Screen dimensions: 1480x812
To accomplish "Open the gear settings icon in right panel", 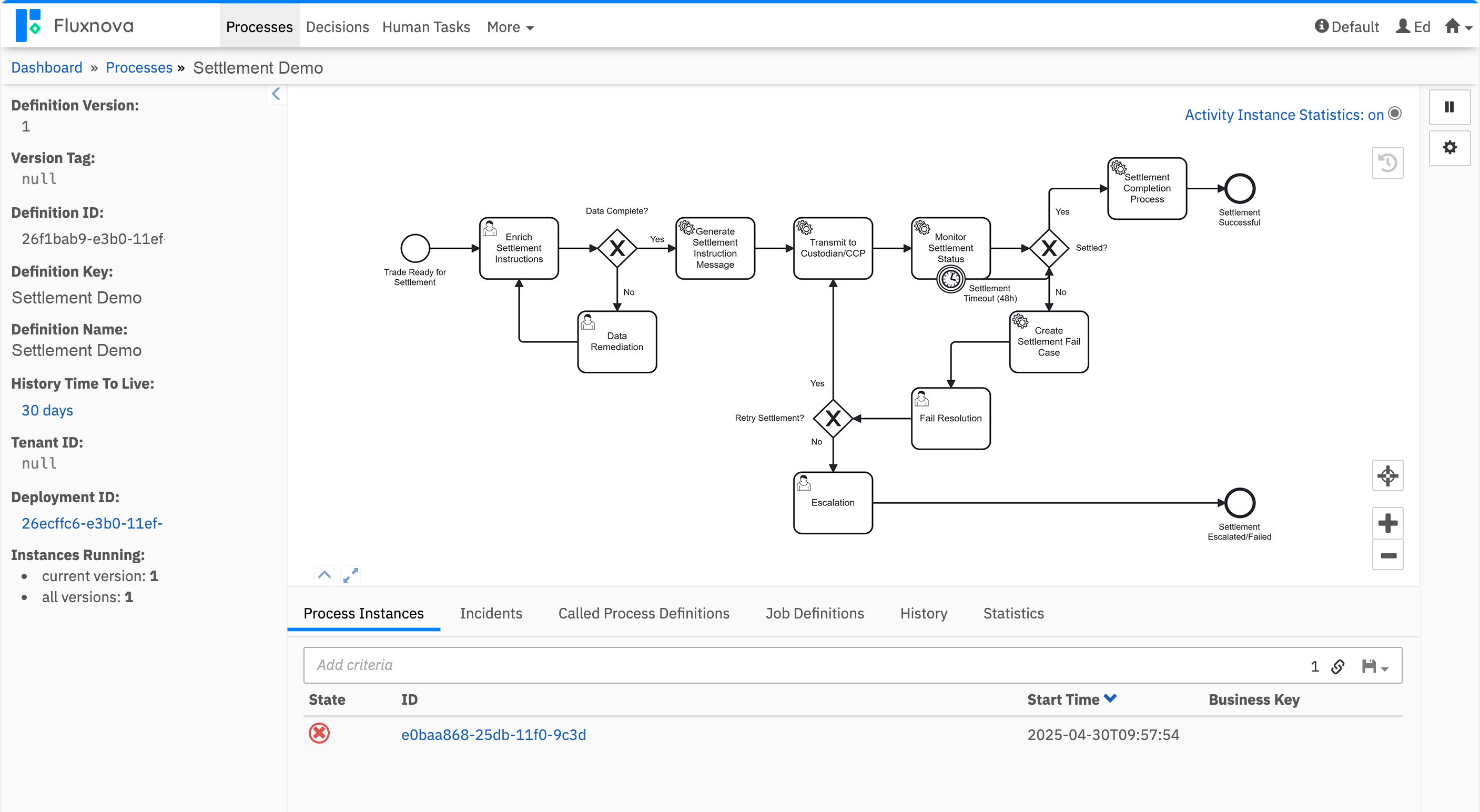I will click(1448, 148).
